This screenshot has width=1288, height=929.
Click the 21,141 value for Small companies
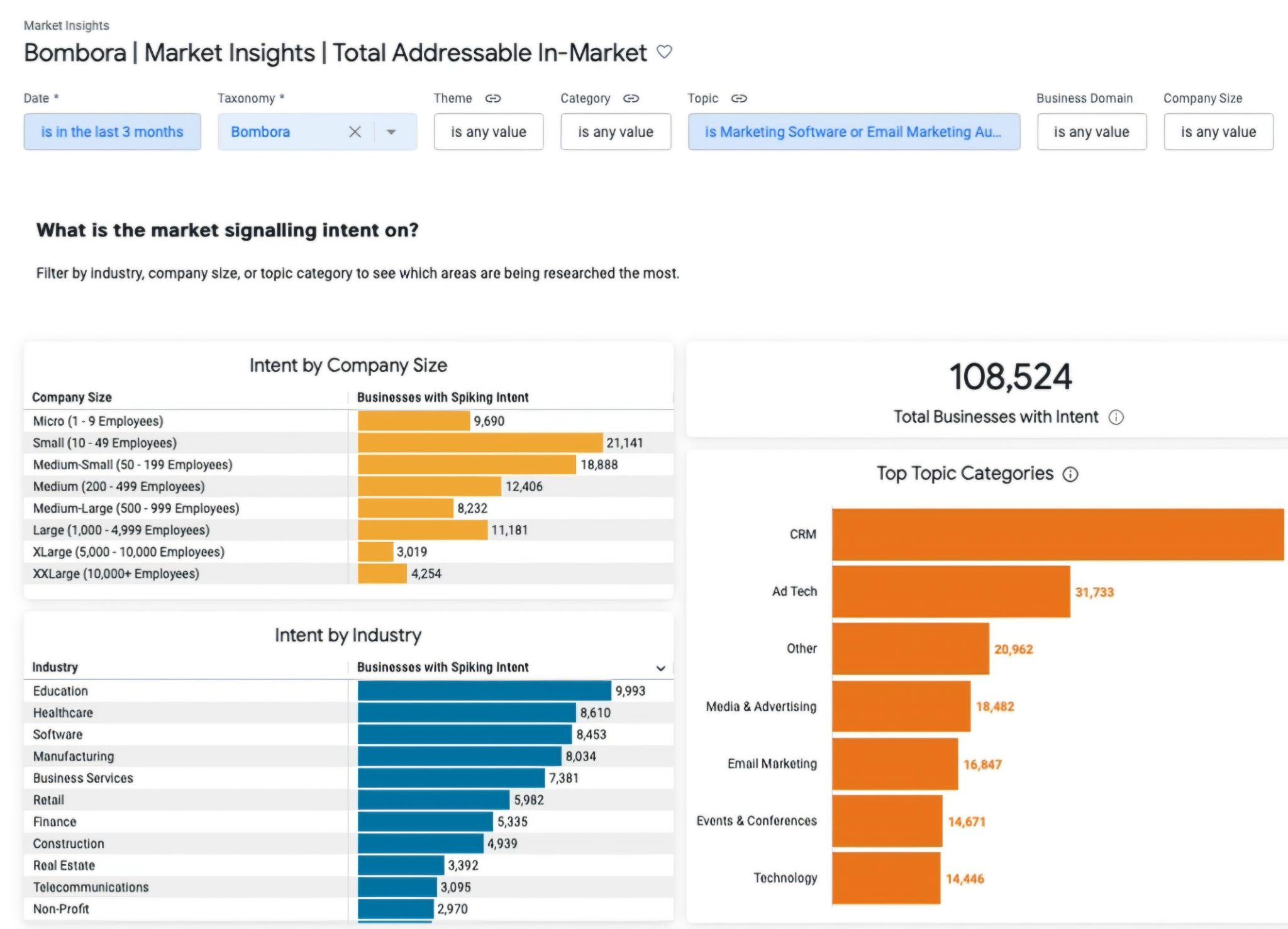coord(625,443)
